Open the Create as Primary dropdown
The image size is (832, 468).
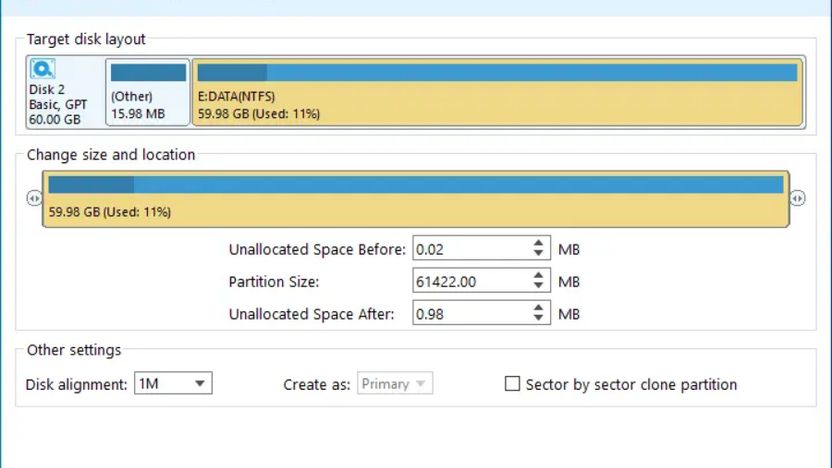(395, 383)
